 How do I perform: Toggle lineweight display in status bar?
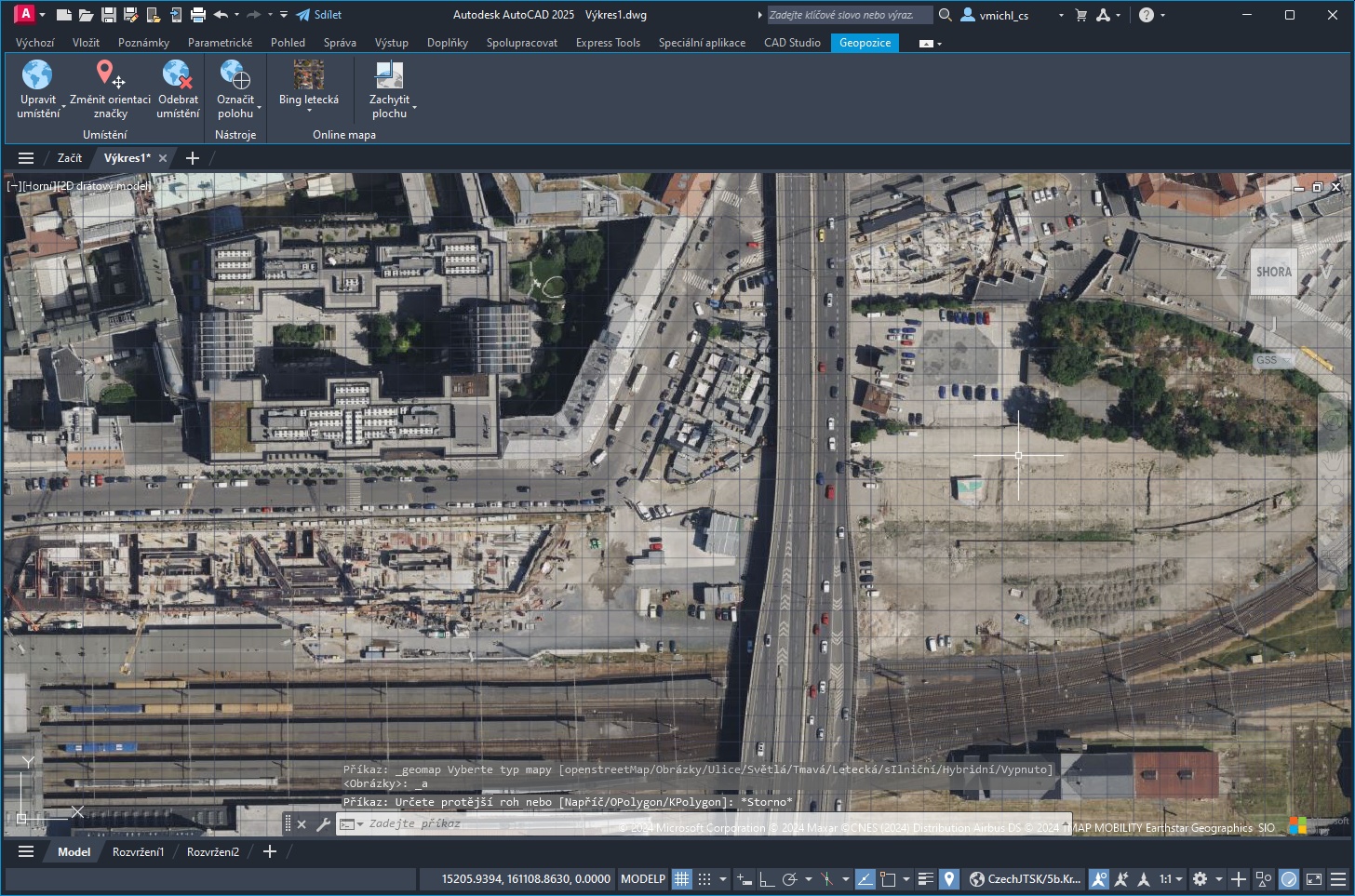click(925, 879)
